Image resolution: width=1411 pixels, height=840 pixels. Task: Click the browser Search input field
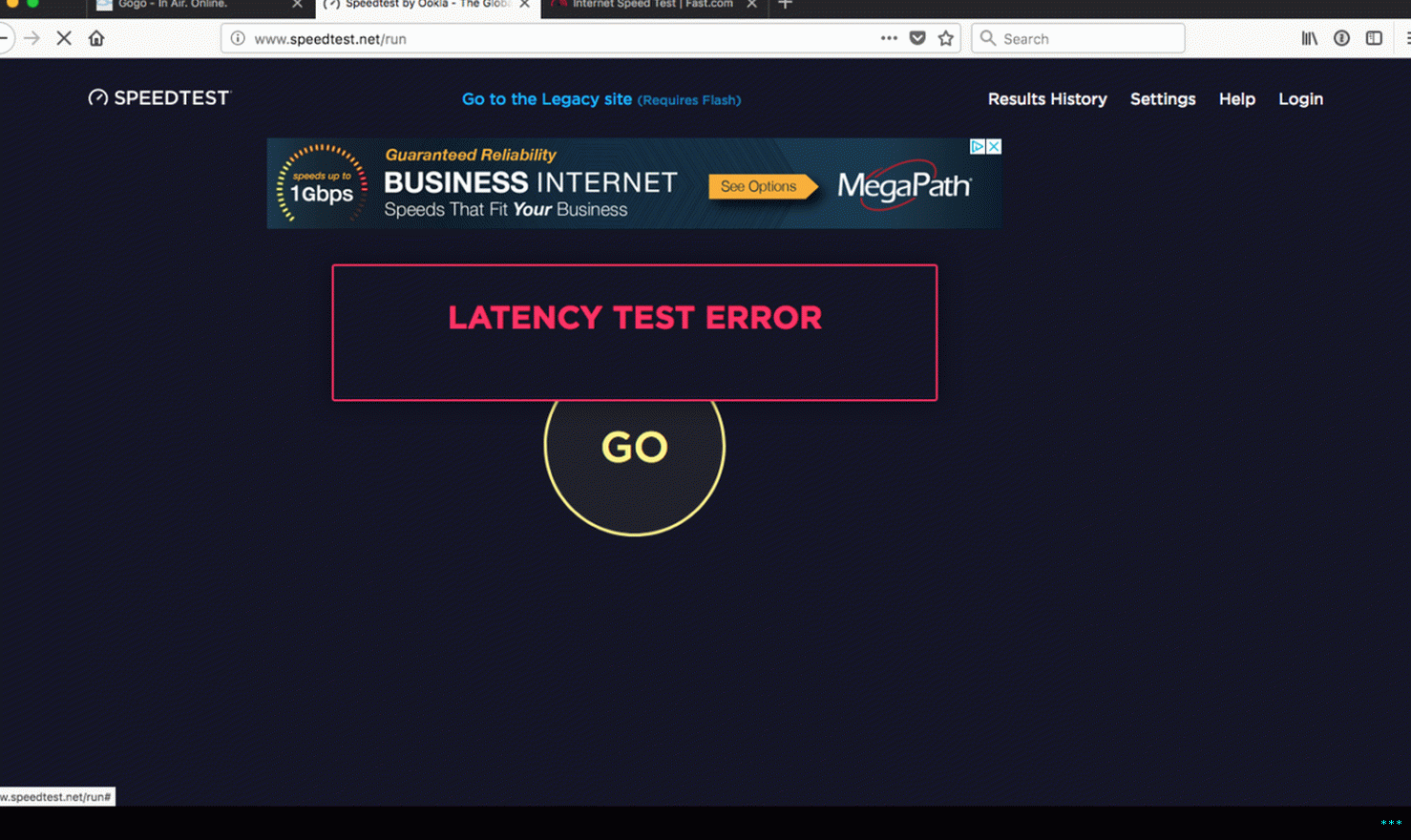(x=1078, y=38)
